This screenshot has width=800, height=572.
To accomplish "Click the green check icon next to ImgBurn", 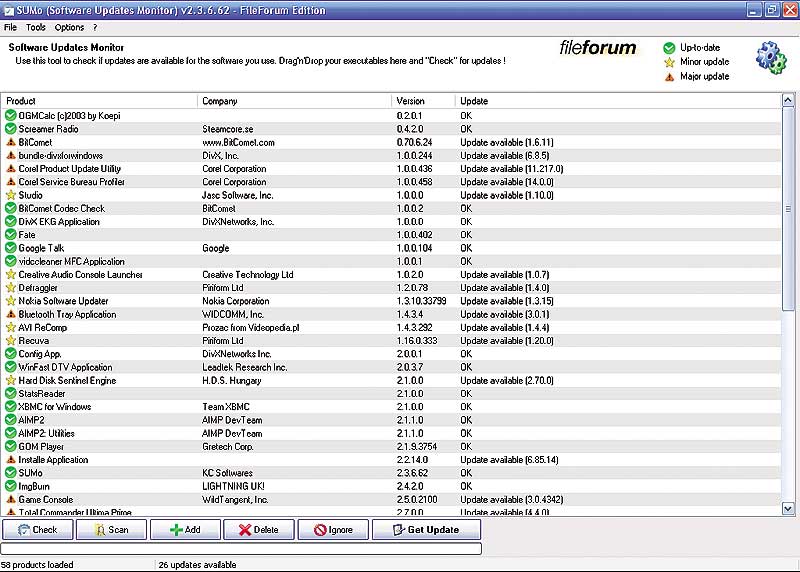I will click(x=11, y=486).
